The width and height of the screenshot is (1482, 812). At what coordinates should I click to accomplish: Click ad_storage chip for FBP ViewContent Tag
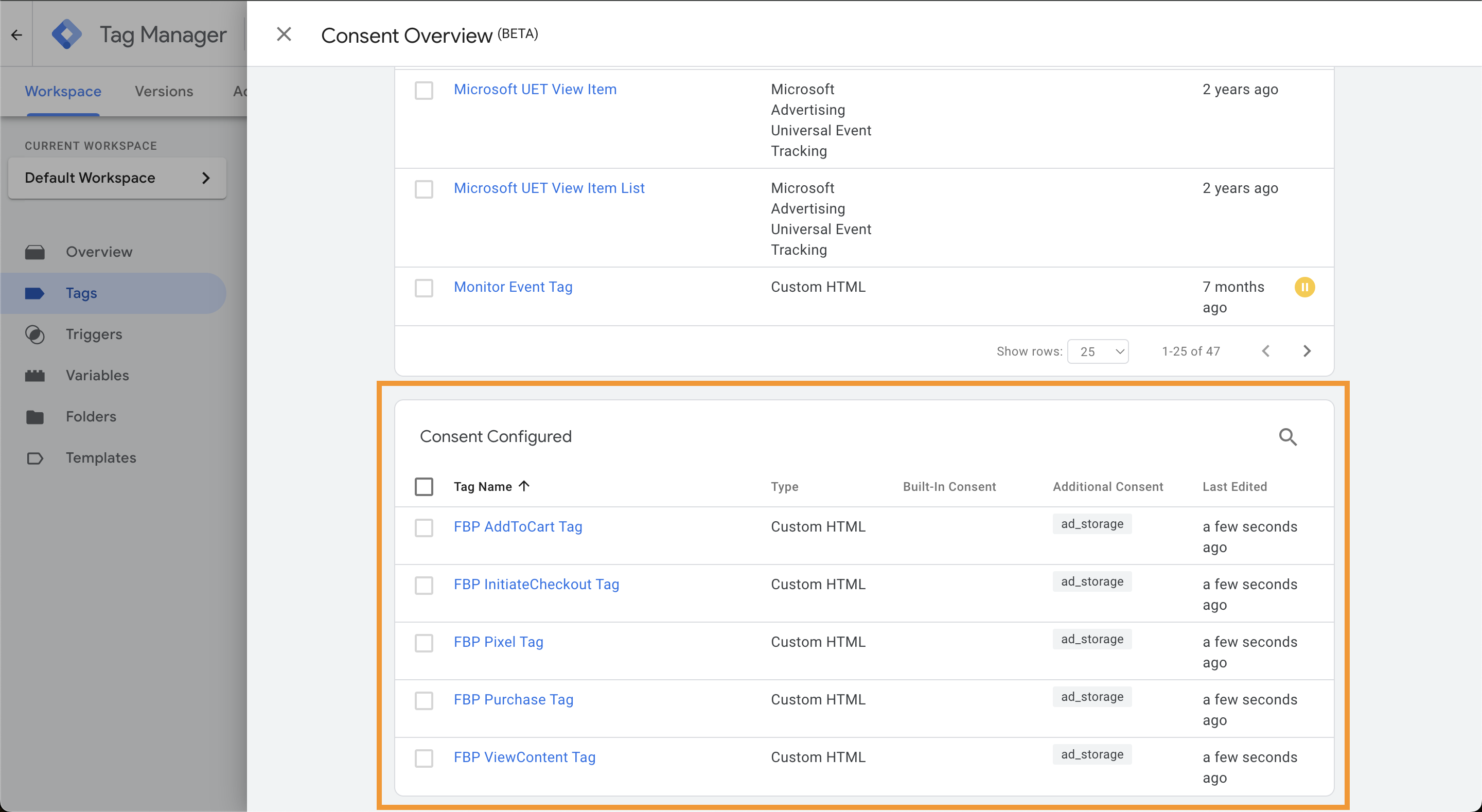[x=1092, y=754]
